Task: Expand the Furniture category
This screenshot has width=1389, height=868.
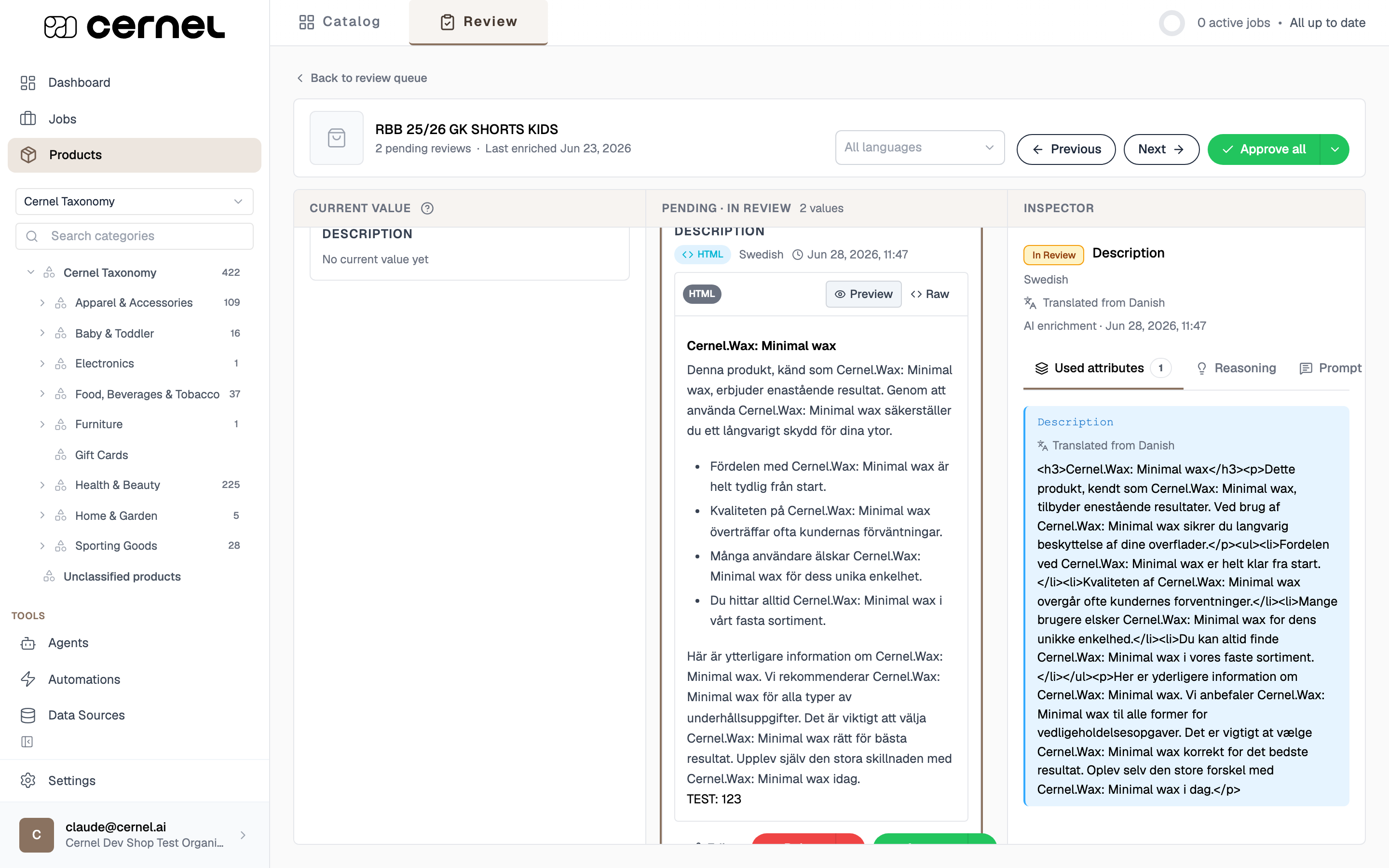Action: 42,424
